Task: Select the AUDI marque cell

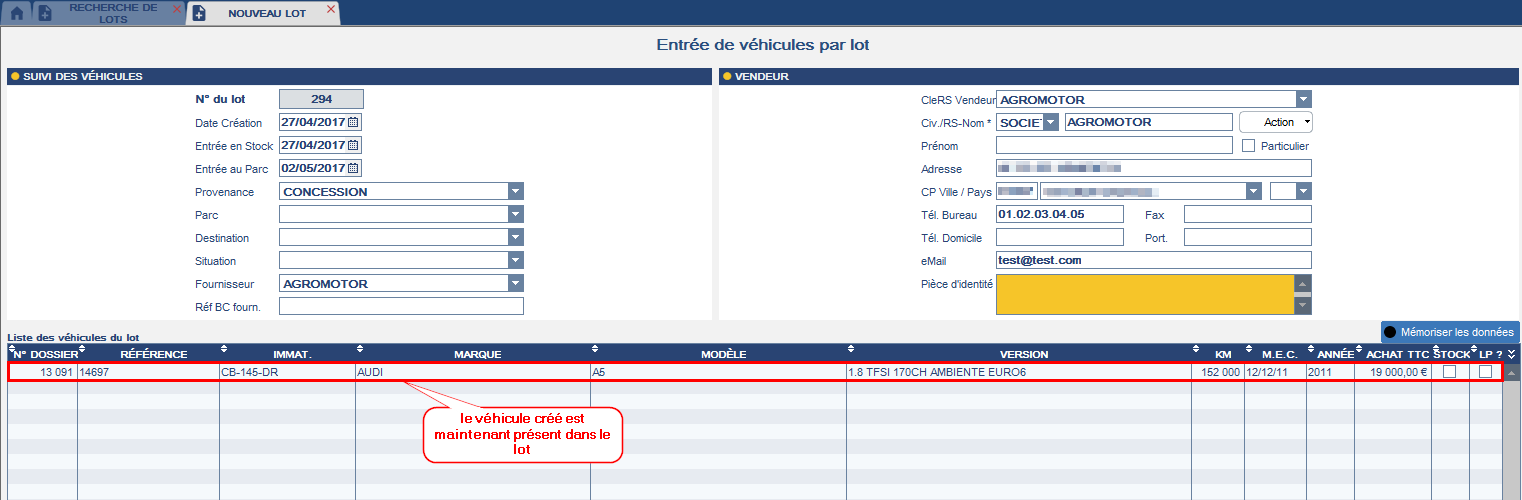Action: point(472,372)
